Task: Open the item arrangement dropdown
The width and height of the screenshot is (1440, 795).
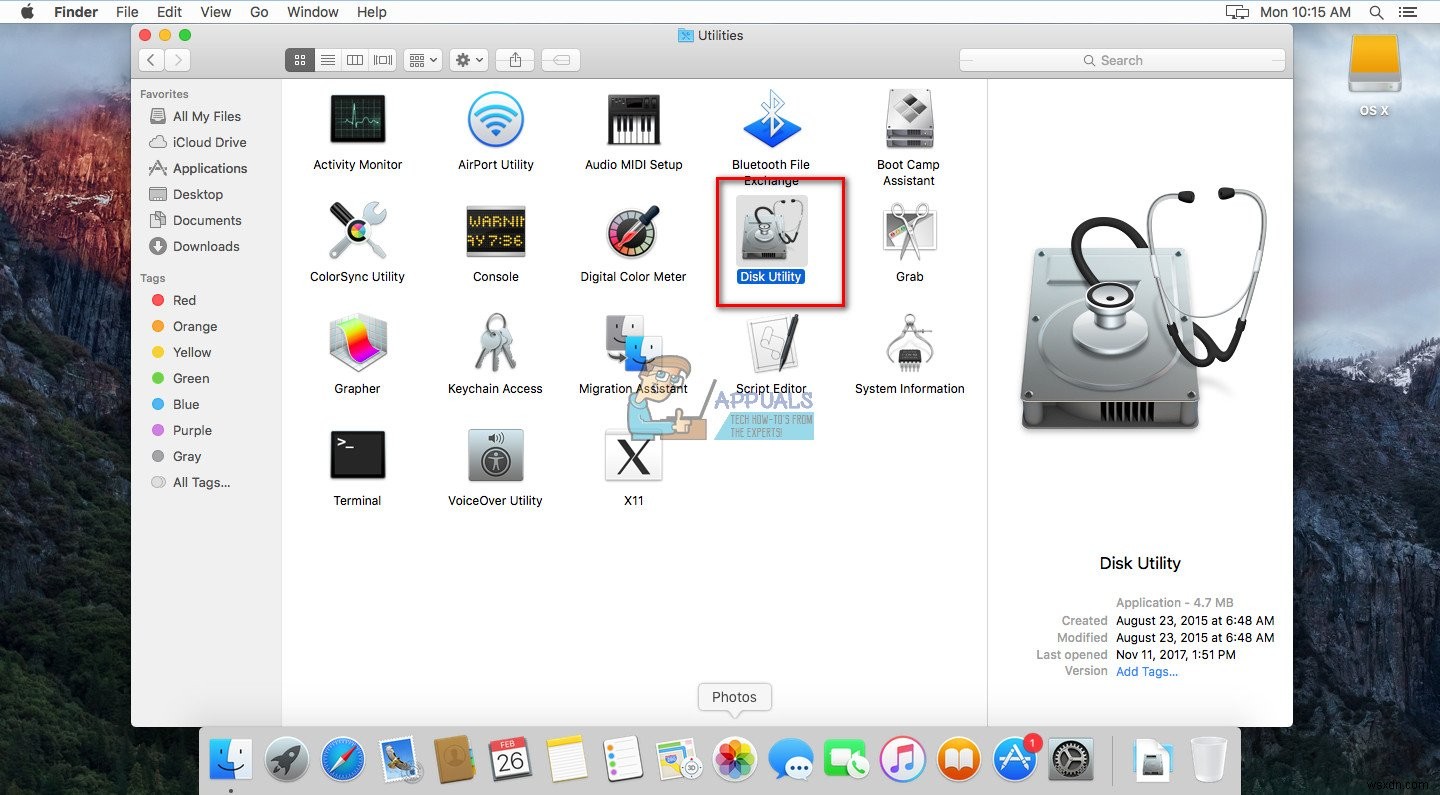Action: click(422, 59)
